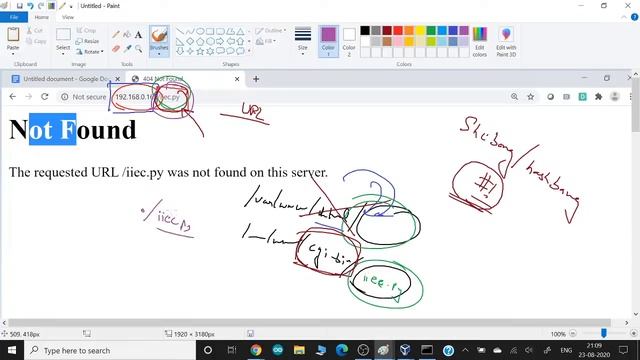The width and height of the screenshot is (640, 360).
Task: Choose the straight Line shape
Action: tap(180, 31)
